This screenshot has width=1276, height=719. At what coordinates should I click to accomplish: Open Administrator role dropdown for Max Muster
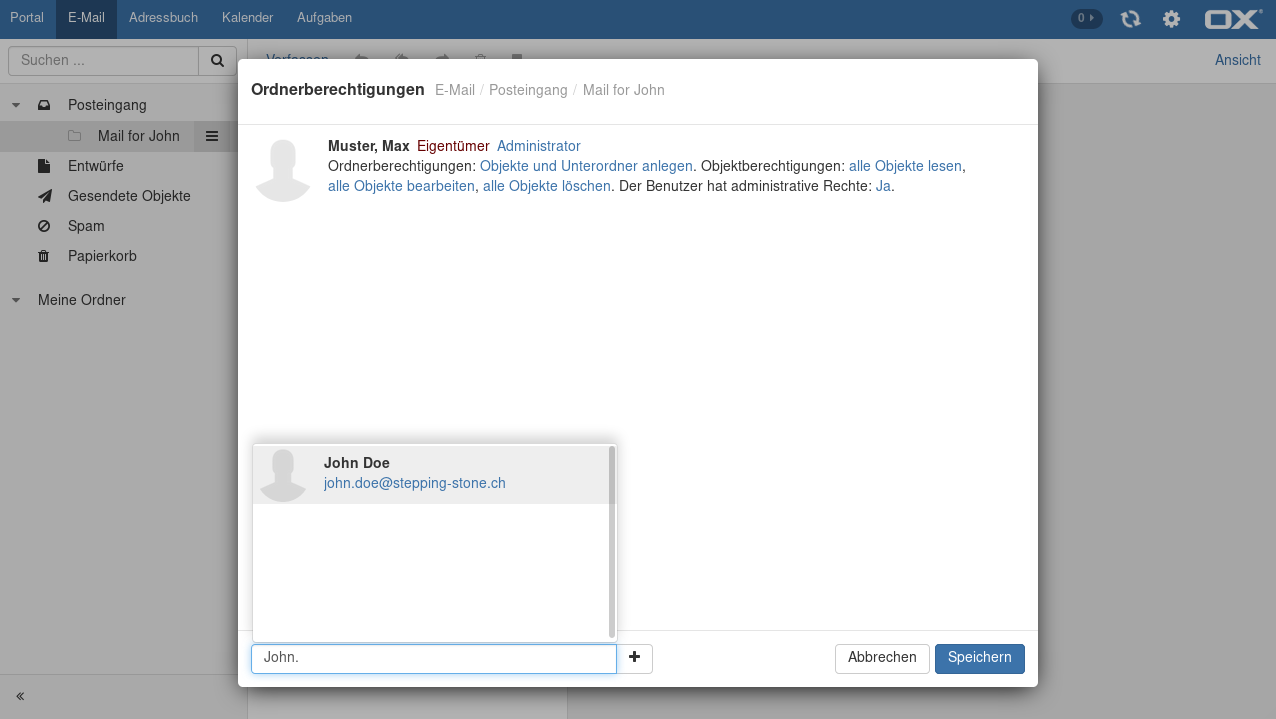click(538, 146)
